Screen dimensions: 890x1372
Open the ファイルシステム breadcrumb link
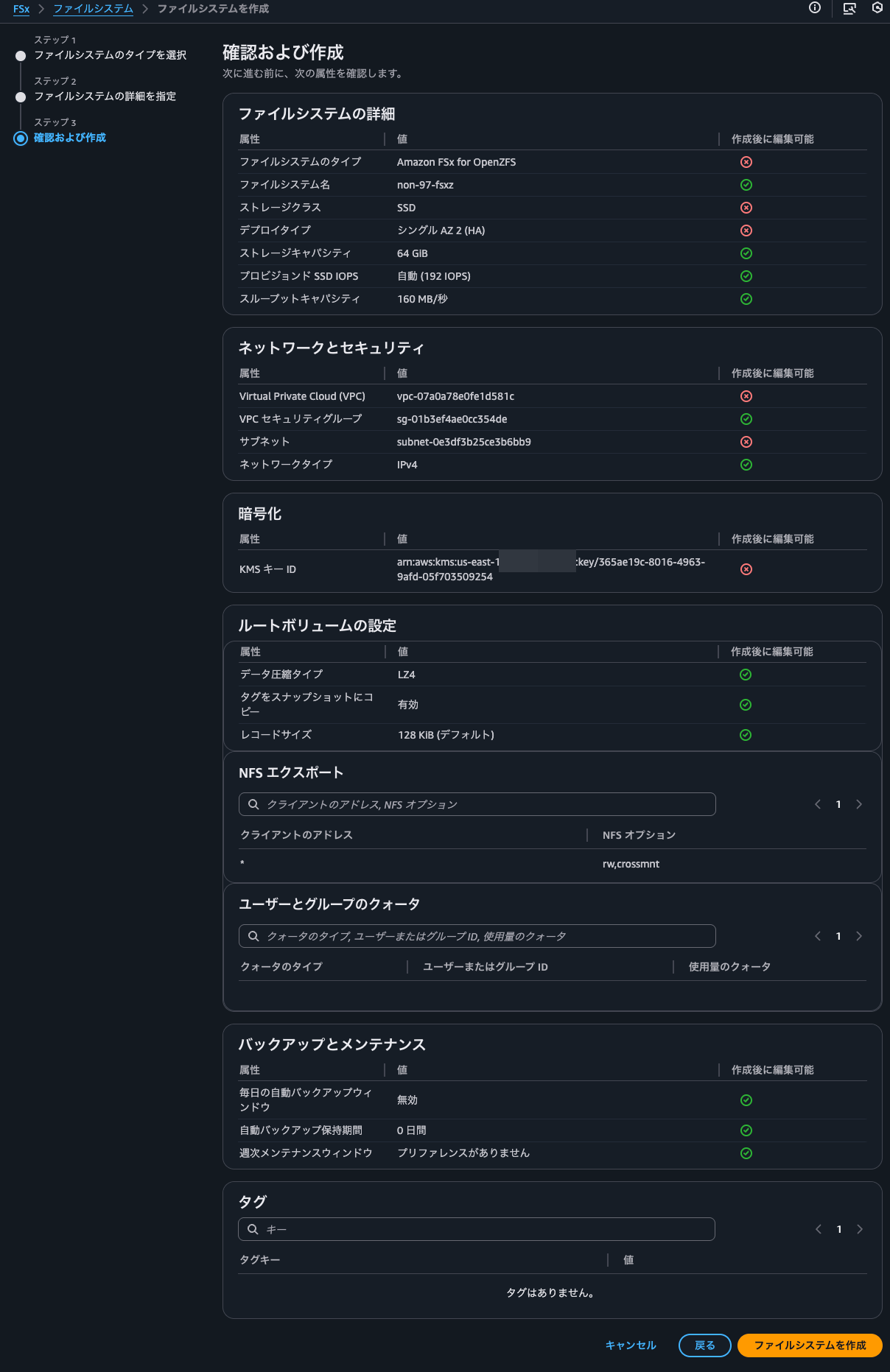tap(94, 9)
